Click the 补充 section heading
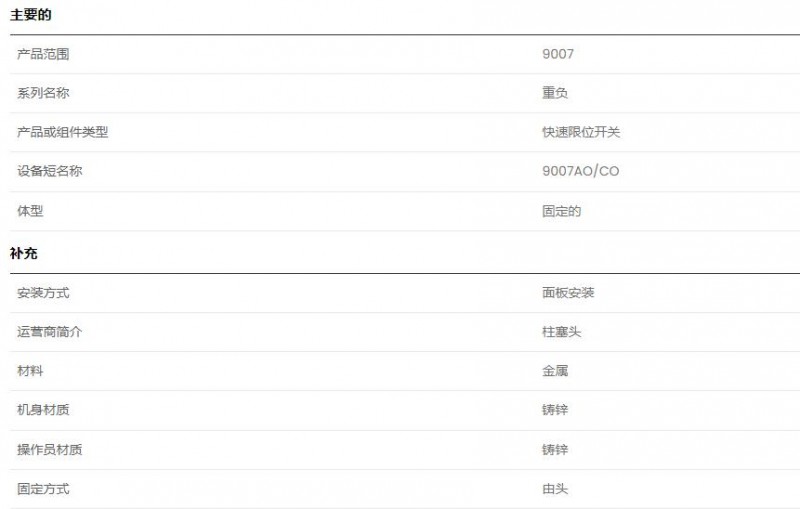 pos(23,253)
